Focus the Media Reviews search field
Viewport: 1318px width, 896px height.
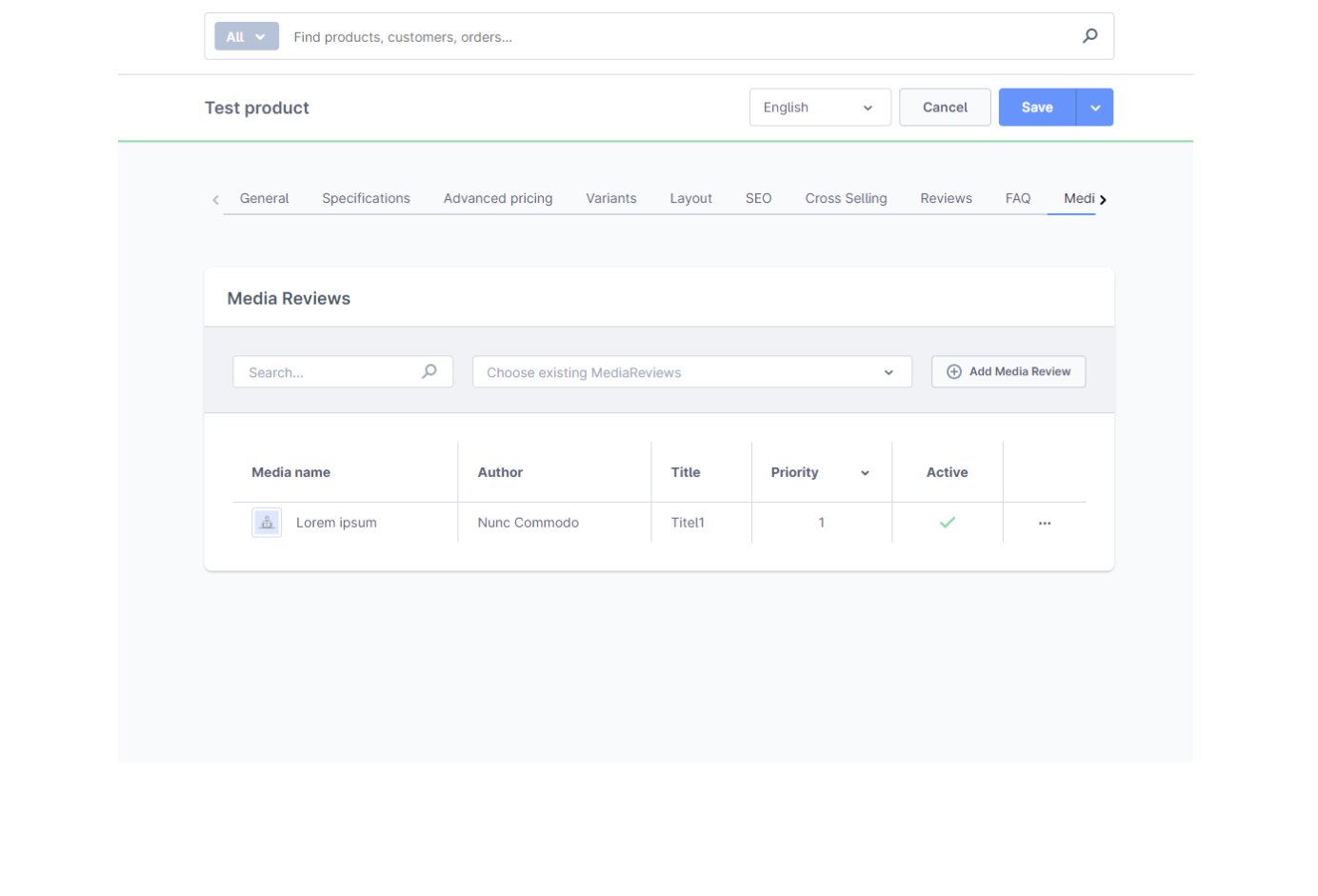343,372
